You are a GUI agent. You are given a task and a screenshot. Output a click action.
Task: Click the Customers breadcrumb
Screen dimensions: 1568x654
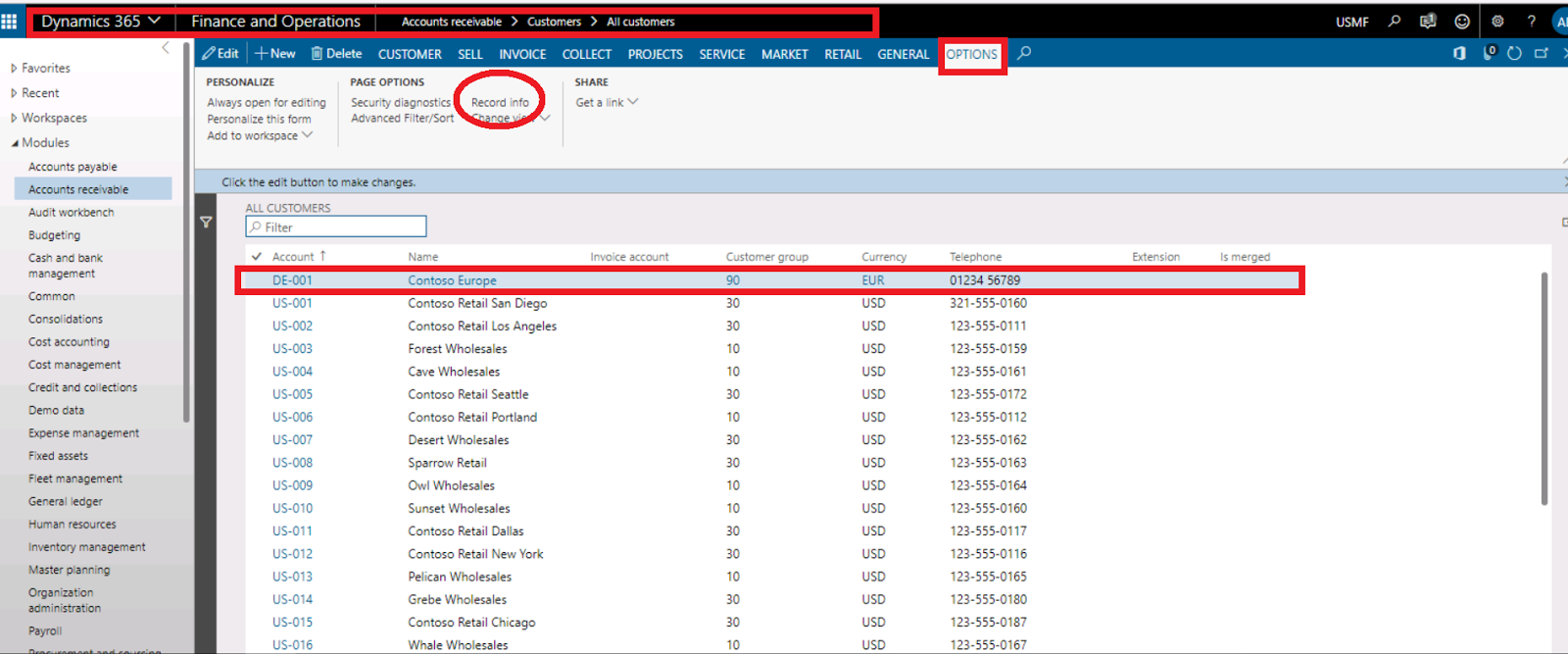coord(554,22)
